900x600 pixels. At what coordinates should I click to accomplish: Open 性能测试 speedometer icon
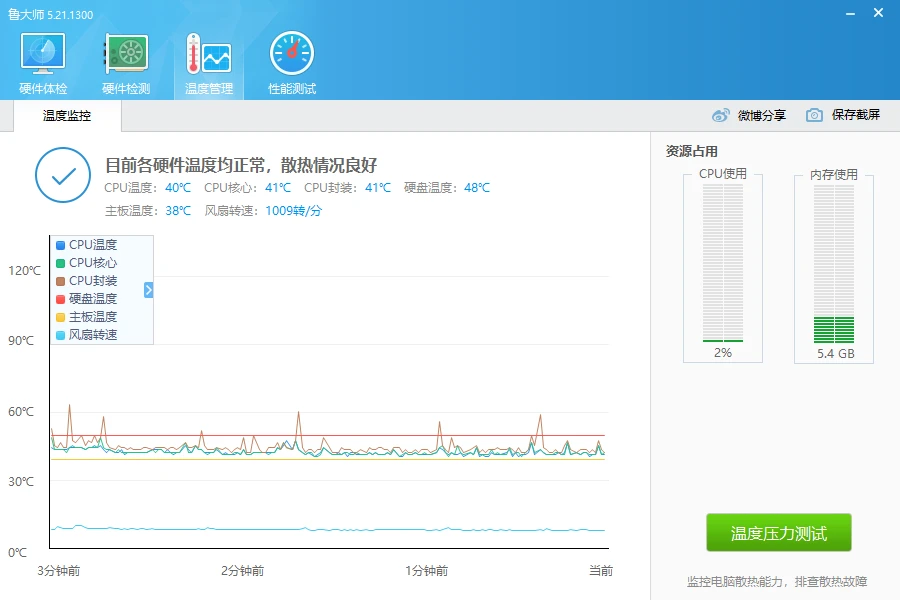coord(292,53)
